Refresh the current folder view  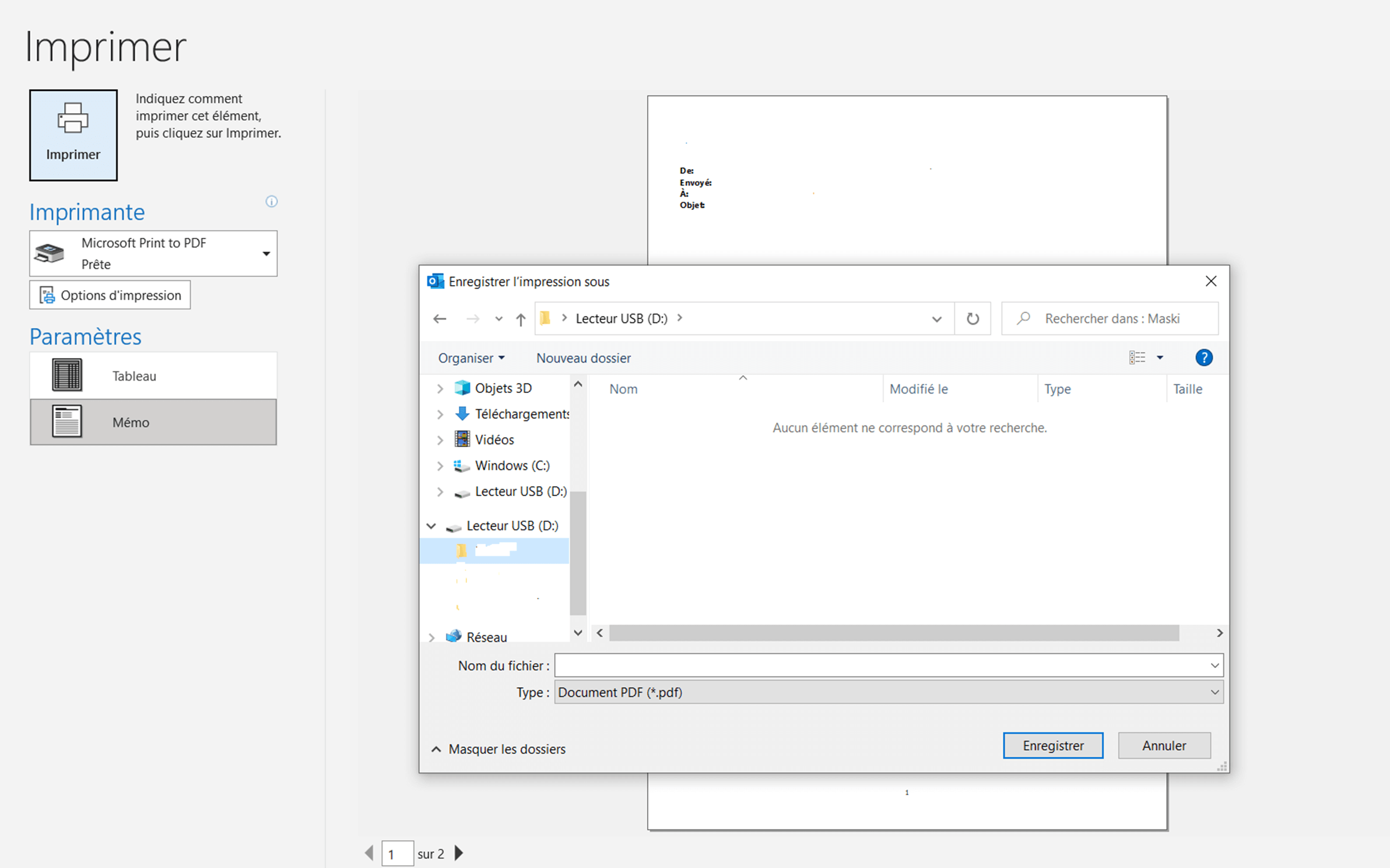point(973,318)
